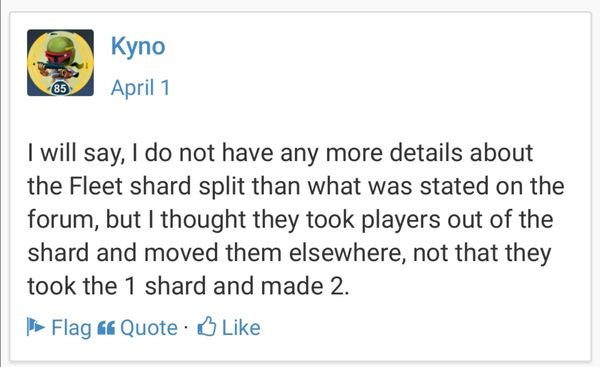The image size is (600, 367).
Task: Click the helmet character in Kyno's avatar
Action: click(x=58, y=58)
